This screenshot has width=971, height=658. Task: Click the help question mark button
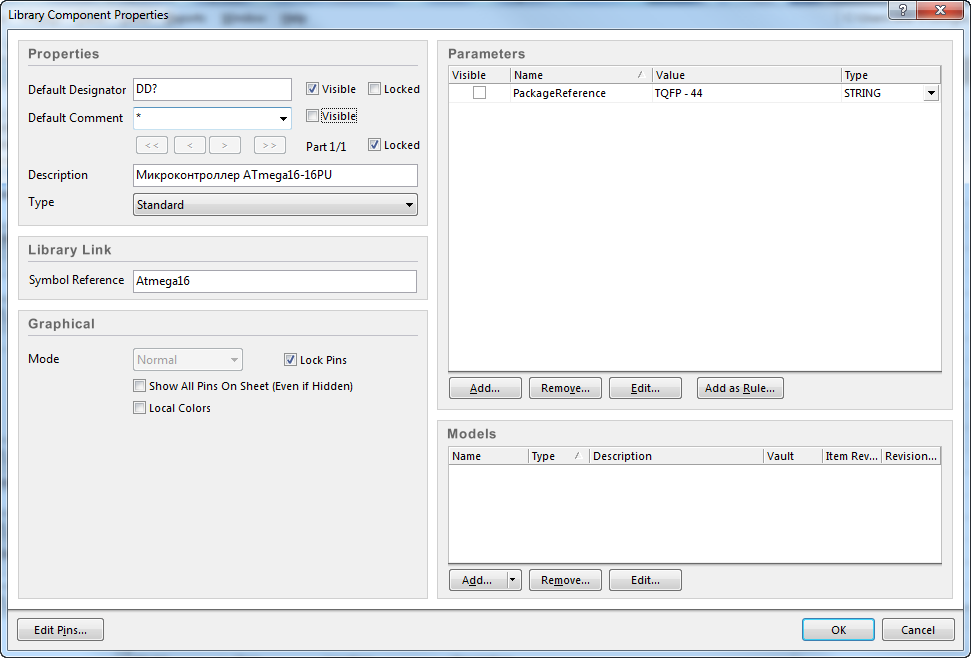click(903, 11)
